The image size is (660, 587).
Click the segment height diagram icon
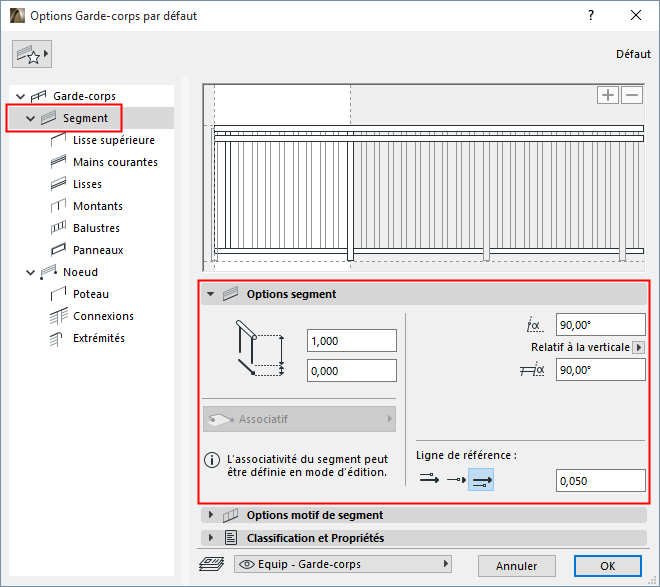260,348
